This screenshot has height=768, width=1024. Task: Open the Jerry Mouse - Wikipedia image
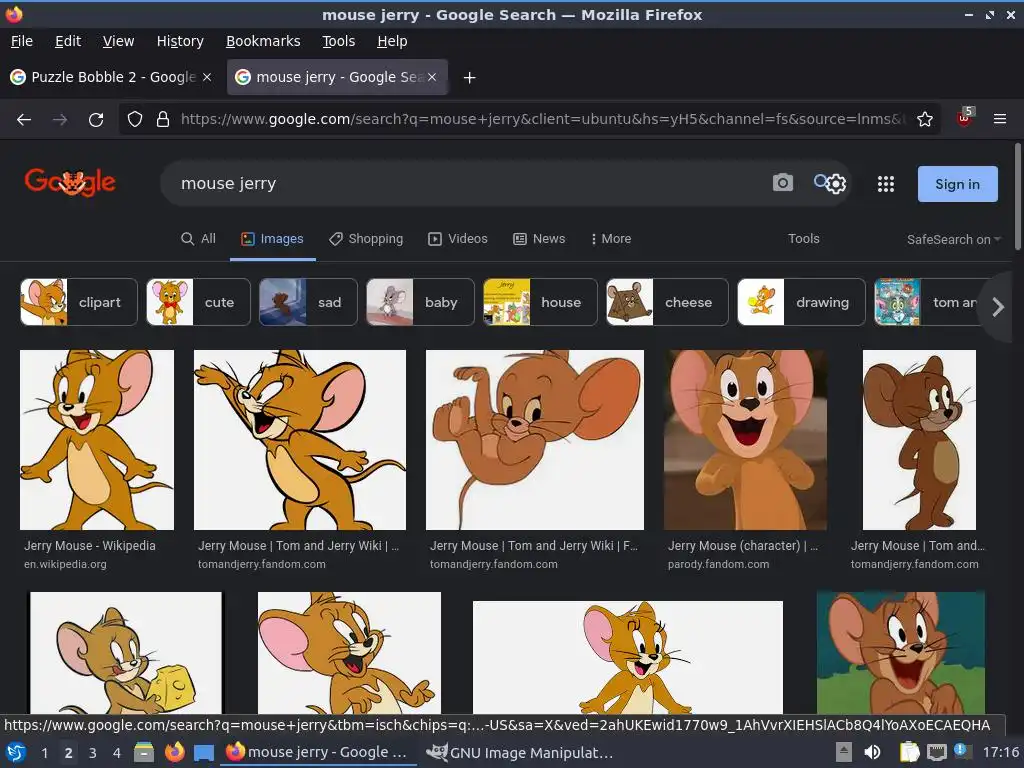tap(97, 440)
